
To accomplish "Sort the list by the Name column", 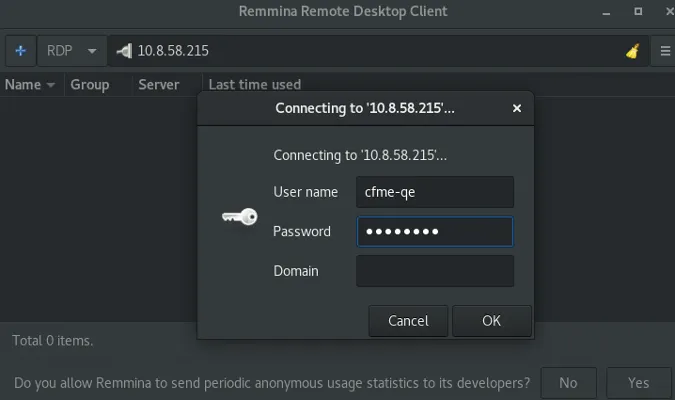I will click(x=30, y=85).
